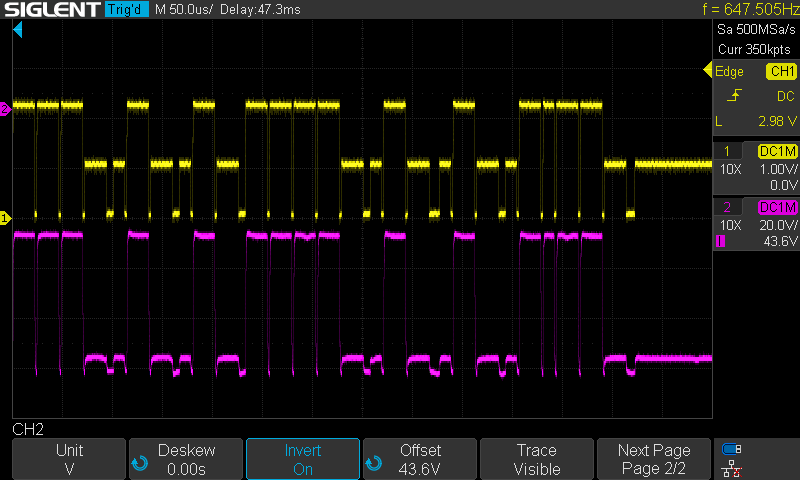The height and width of the screenshot is (480, 800).
Task: Click the Curr 350kpts memory depth
Action: coord(754,49)
